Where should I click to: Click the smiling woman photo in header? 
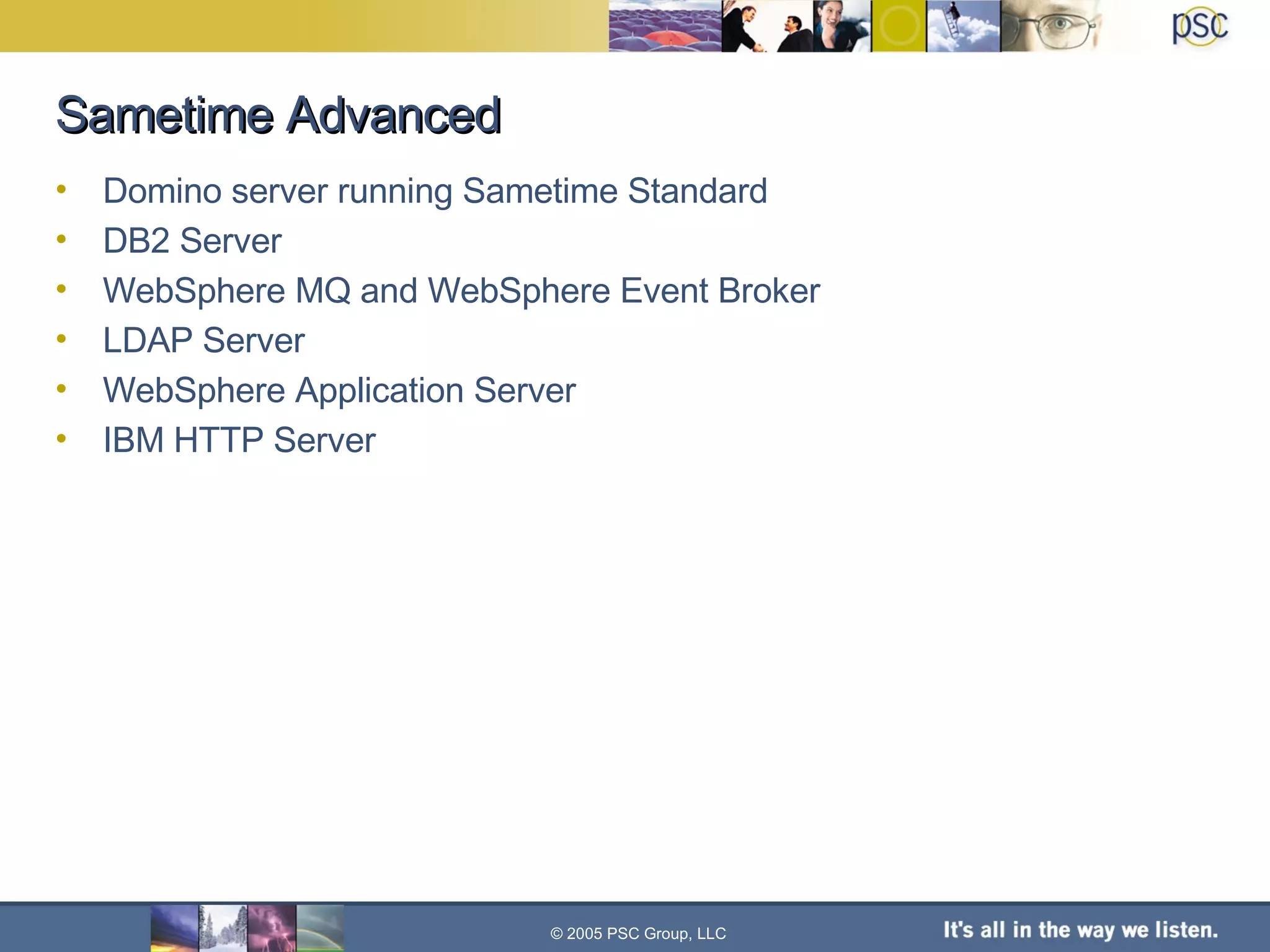[841, 26]
